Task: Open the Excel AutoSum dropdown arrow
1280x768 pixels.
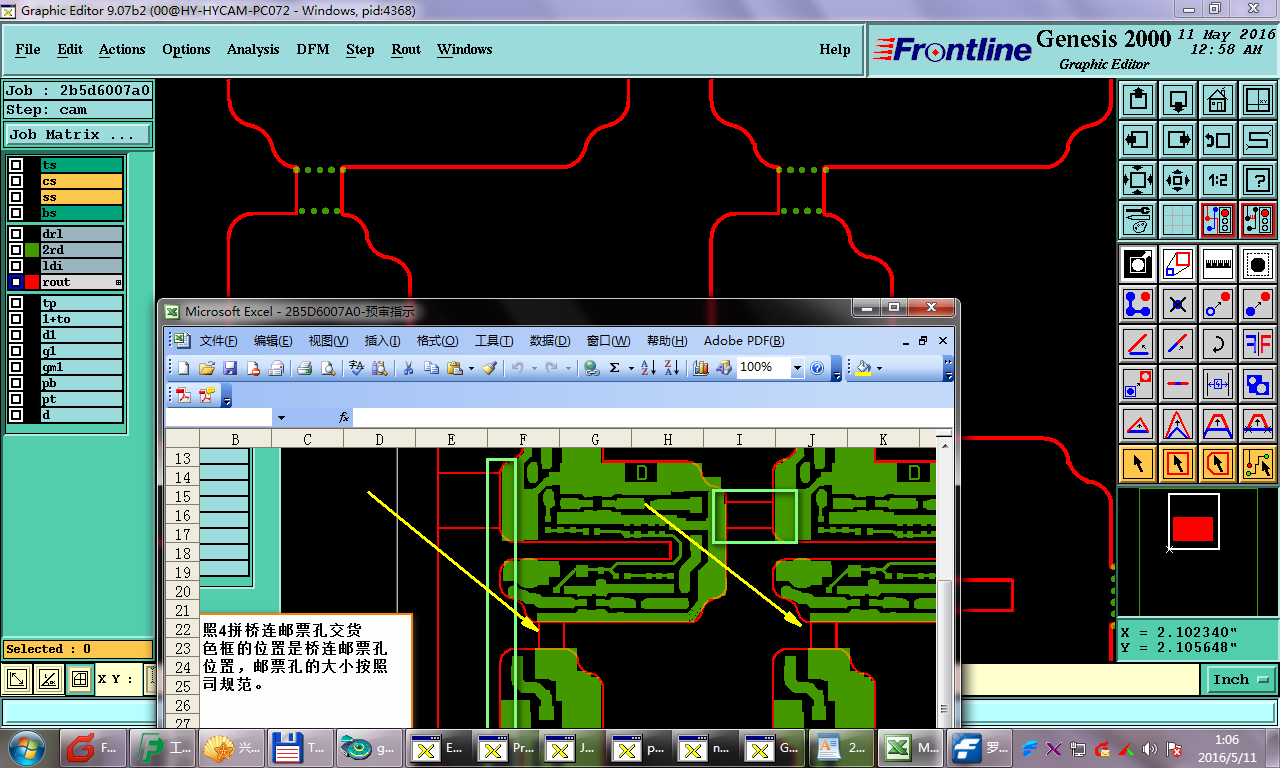Action: (630, 368)
